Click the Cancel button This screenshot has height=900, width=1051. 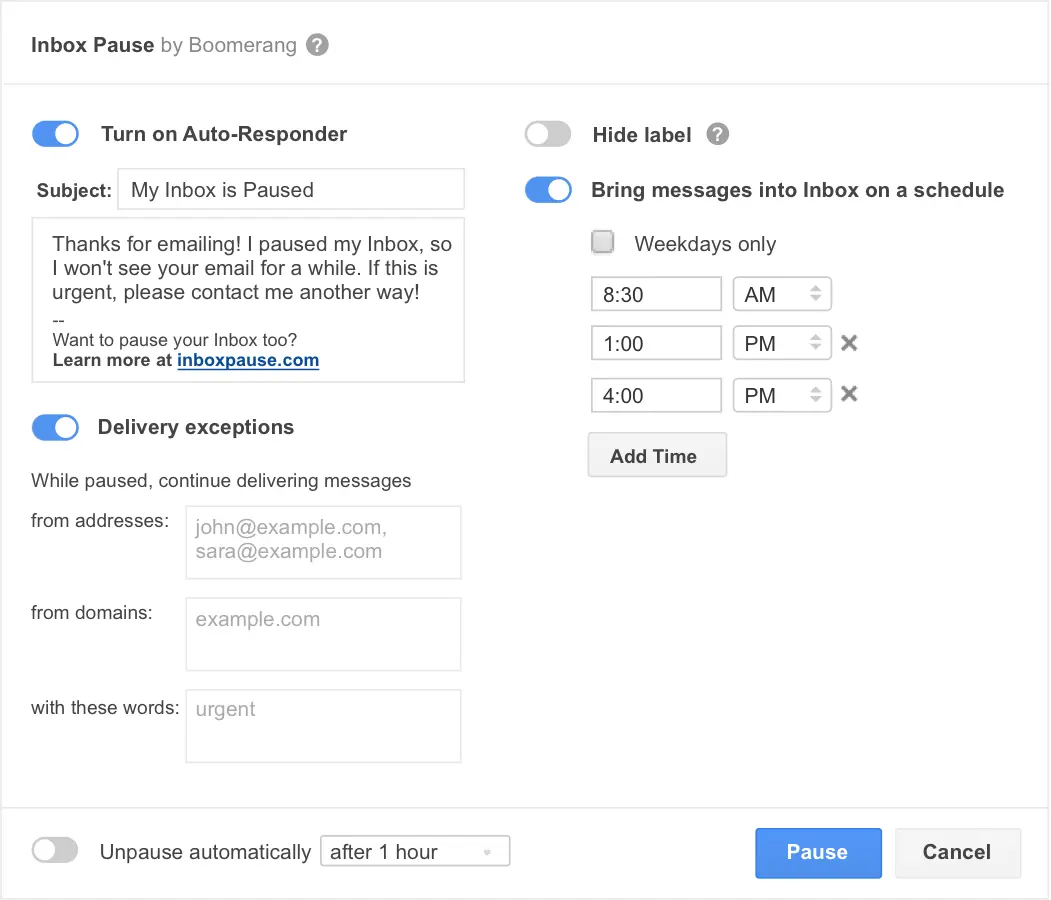pyautogui.click(x=956, y=852)
